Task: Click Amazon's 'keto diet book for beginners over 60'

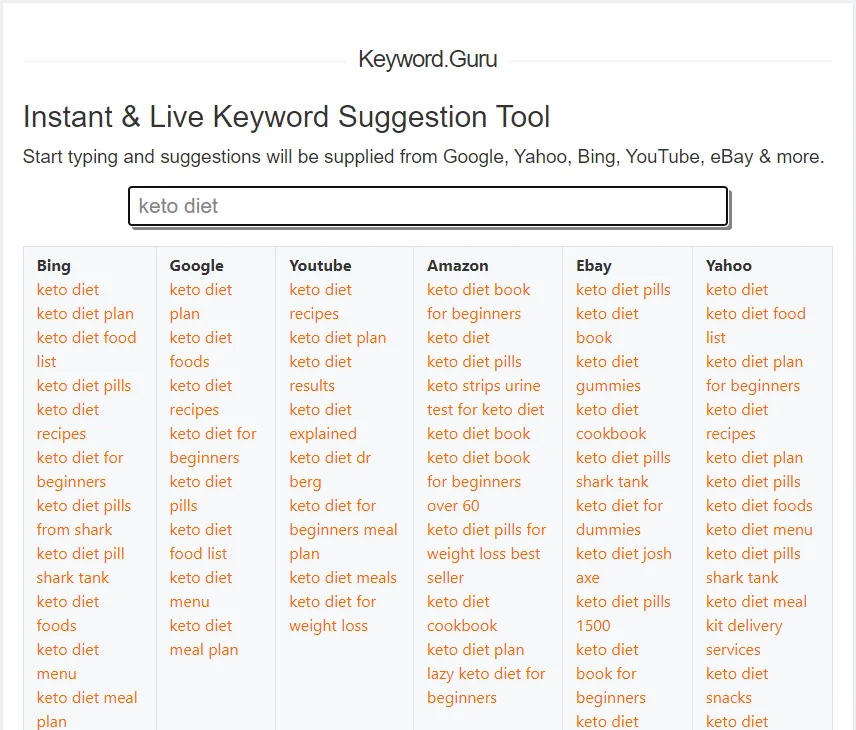Action: click(x=479, y=482)
